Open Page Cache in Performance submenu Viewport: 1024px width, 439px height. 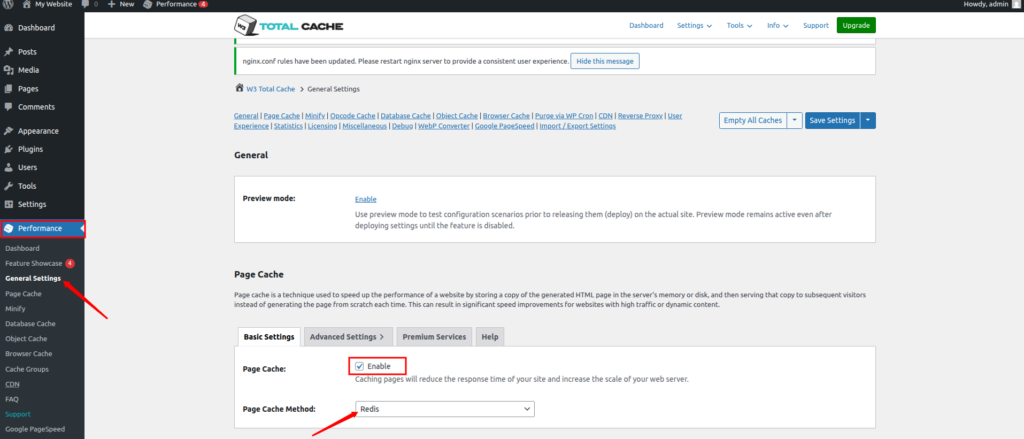pyautogui.click(x=24, y=293)
